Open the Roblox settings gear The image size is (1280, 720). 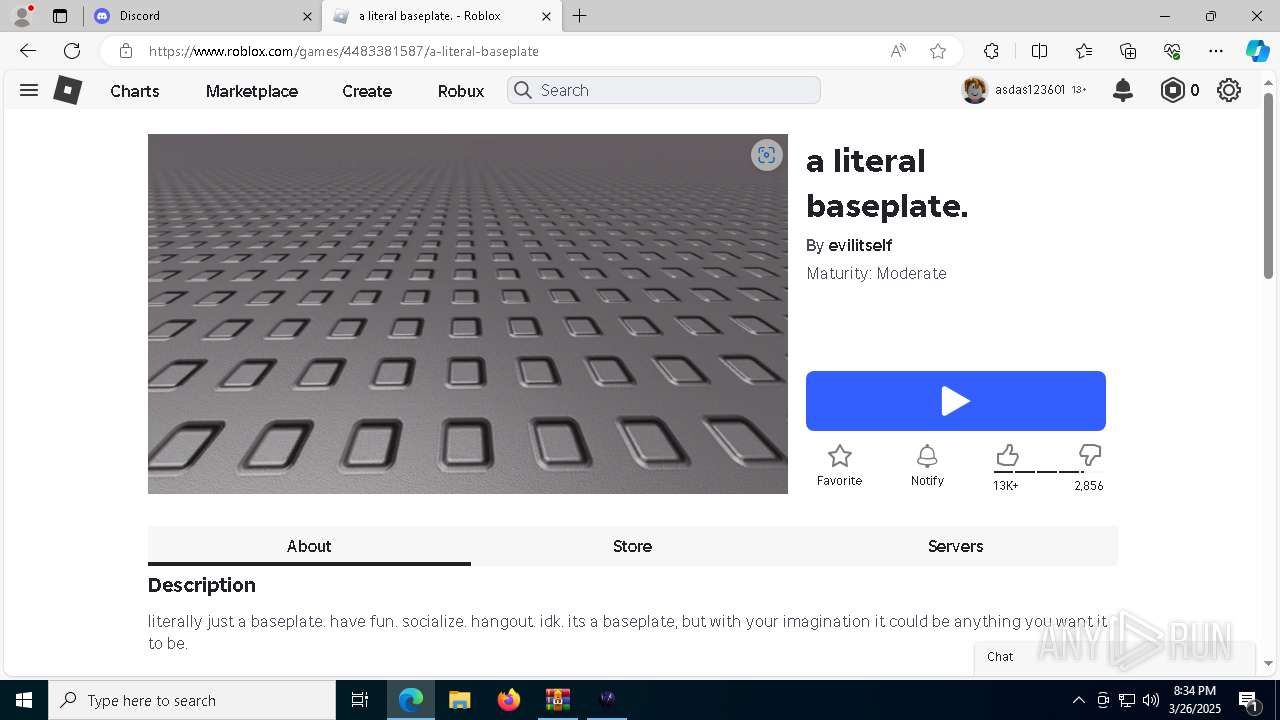tap(1229, 90)
